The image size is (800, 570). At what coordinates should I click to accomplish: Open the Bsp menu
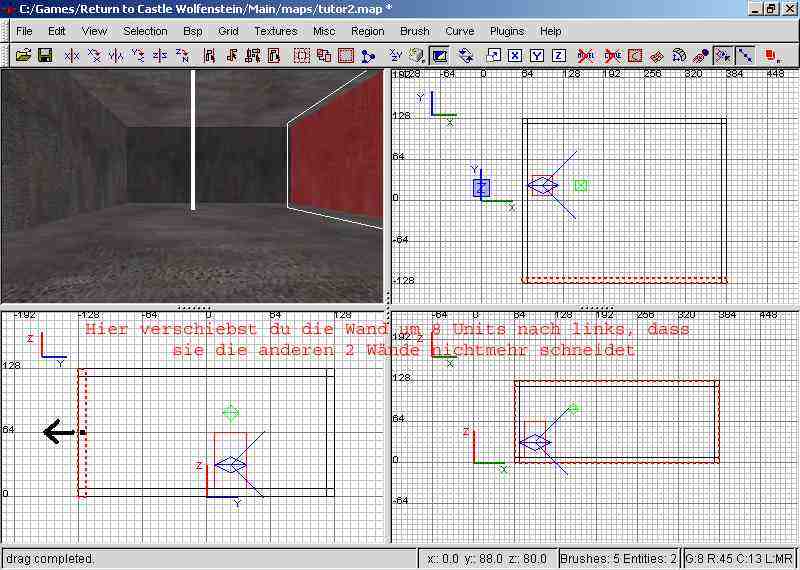192,31
